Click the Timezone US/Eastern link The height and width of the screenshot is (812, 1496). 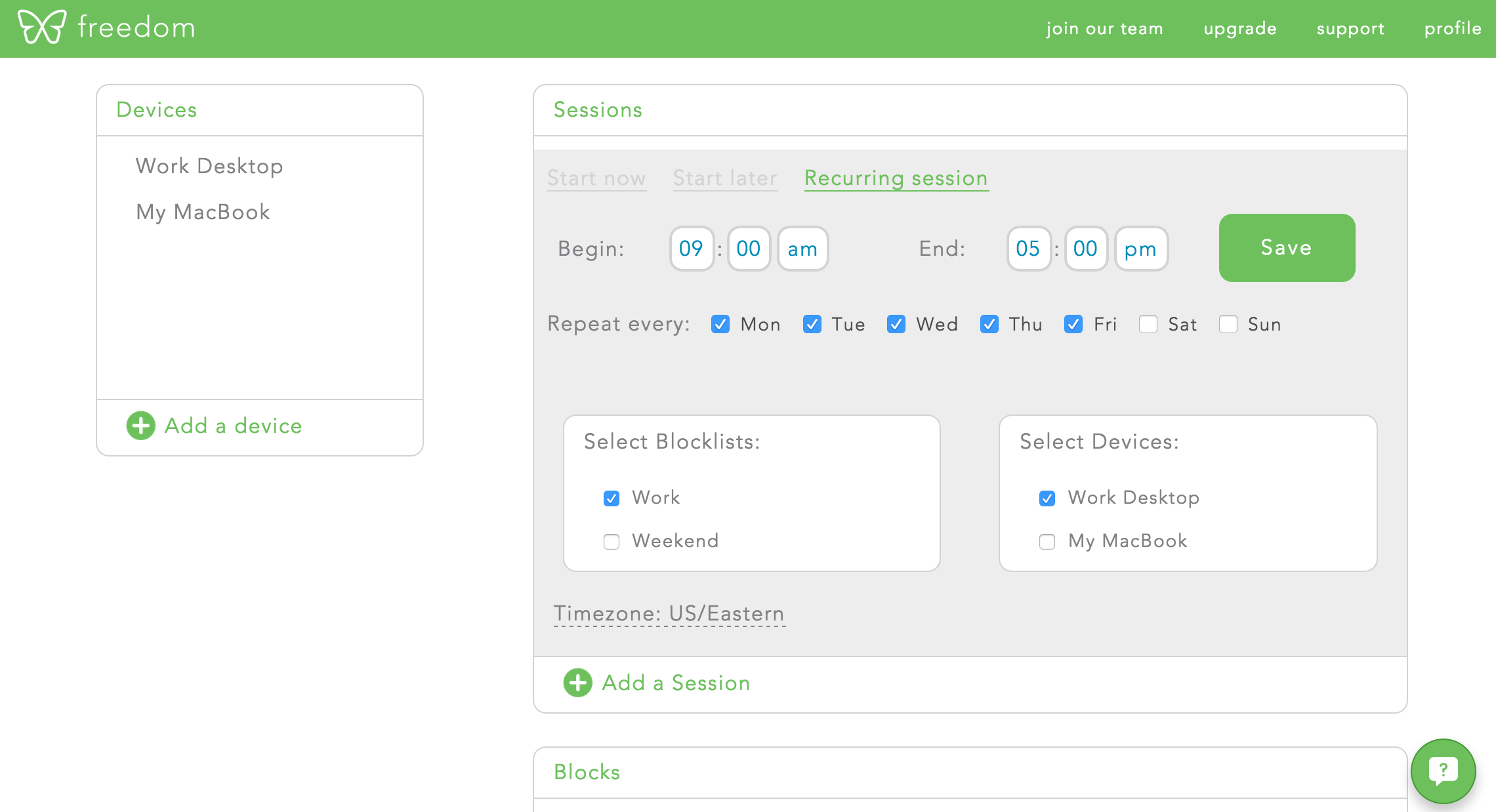(x=669, y=612)
